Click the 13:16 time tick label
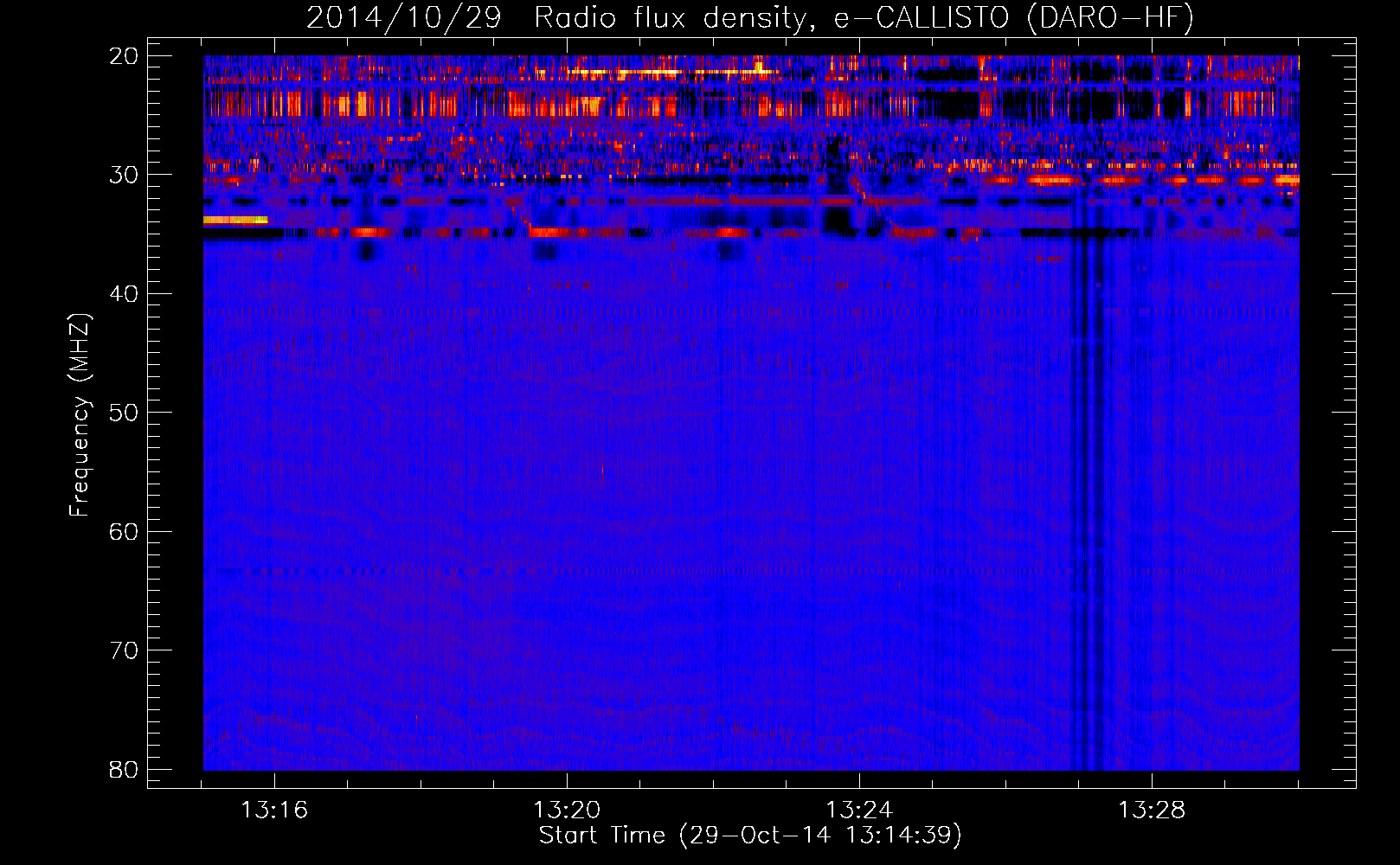This screenshot has height=865, width=1400. pos(274,811)
